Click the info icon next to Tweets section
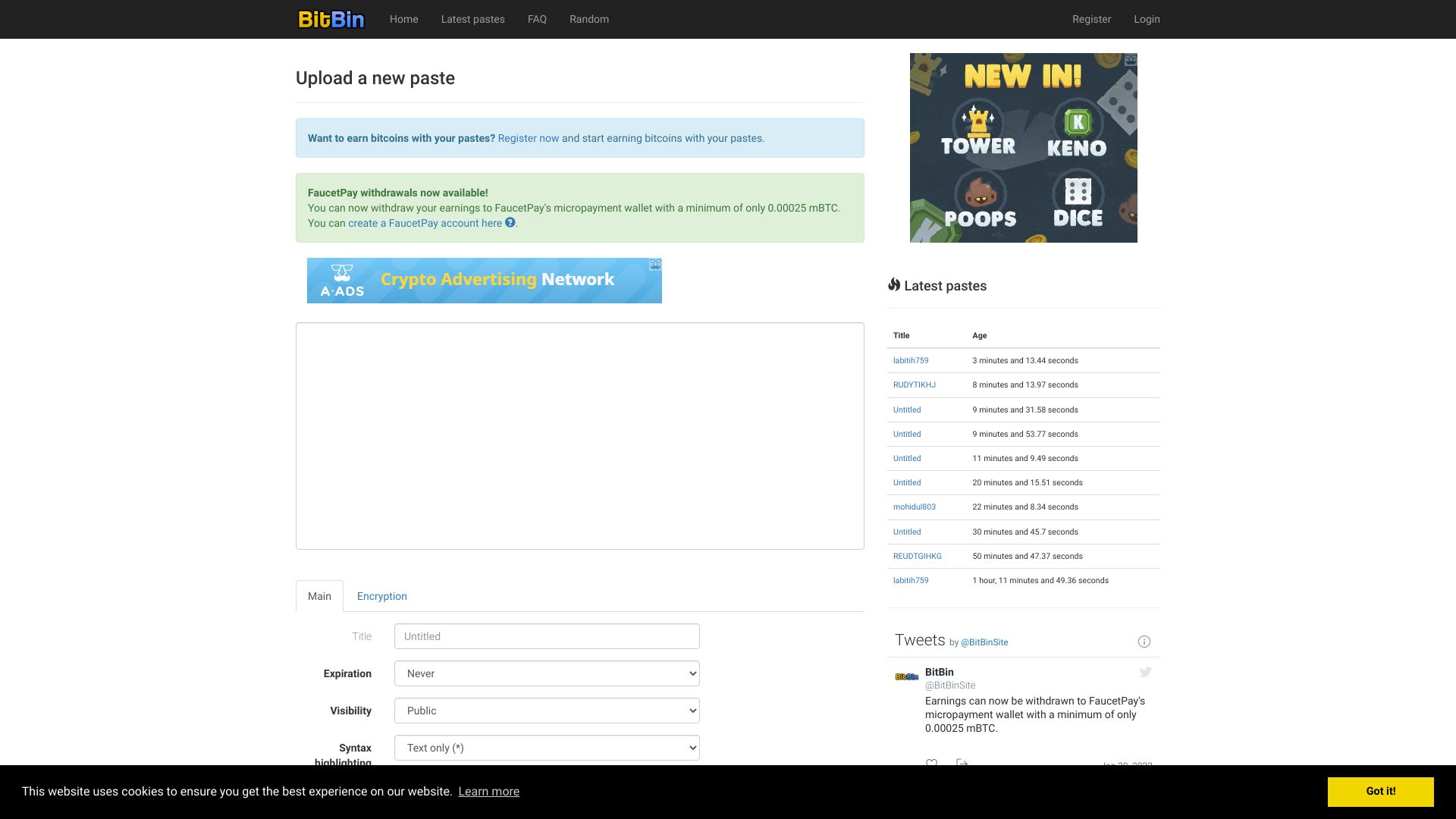 1144,642
